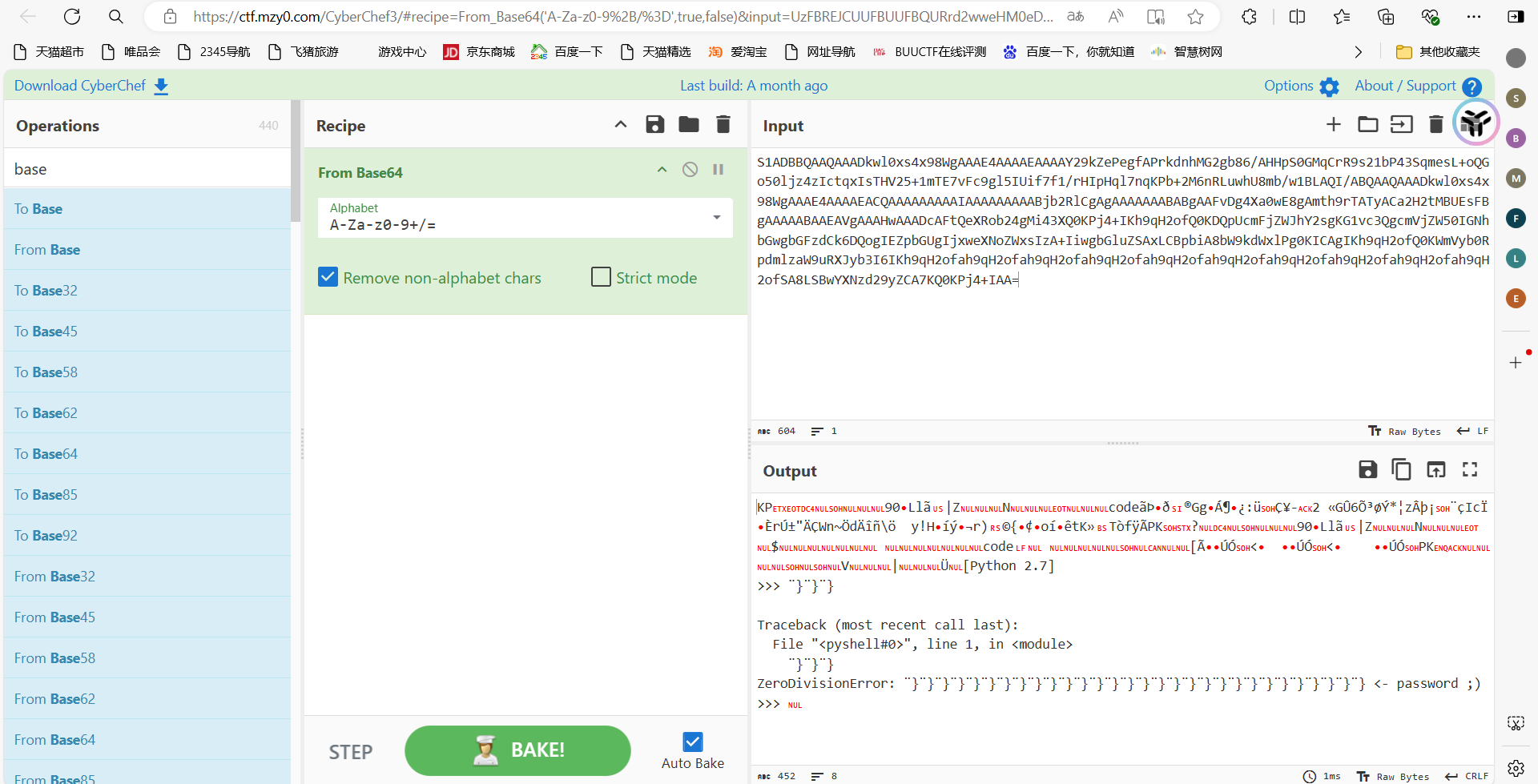Disable the From Base64 operation

[690, 170]
